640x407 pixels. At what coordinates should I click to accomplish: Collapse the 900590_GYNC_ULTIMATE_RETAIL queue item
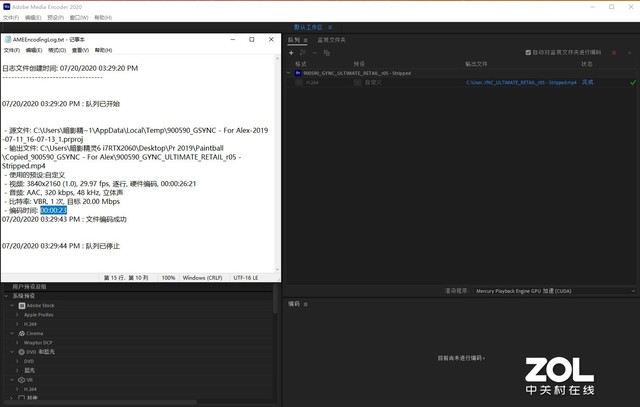click(x=287, y=73)
